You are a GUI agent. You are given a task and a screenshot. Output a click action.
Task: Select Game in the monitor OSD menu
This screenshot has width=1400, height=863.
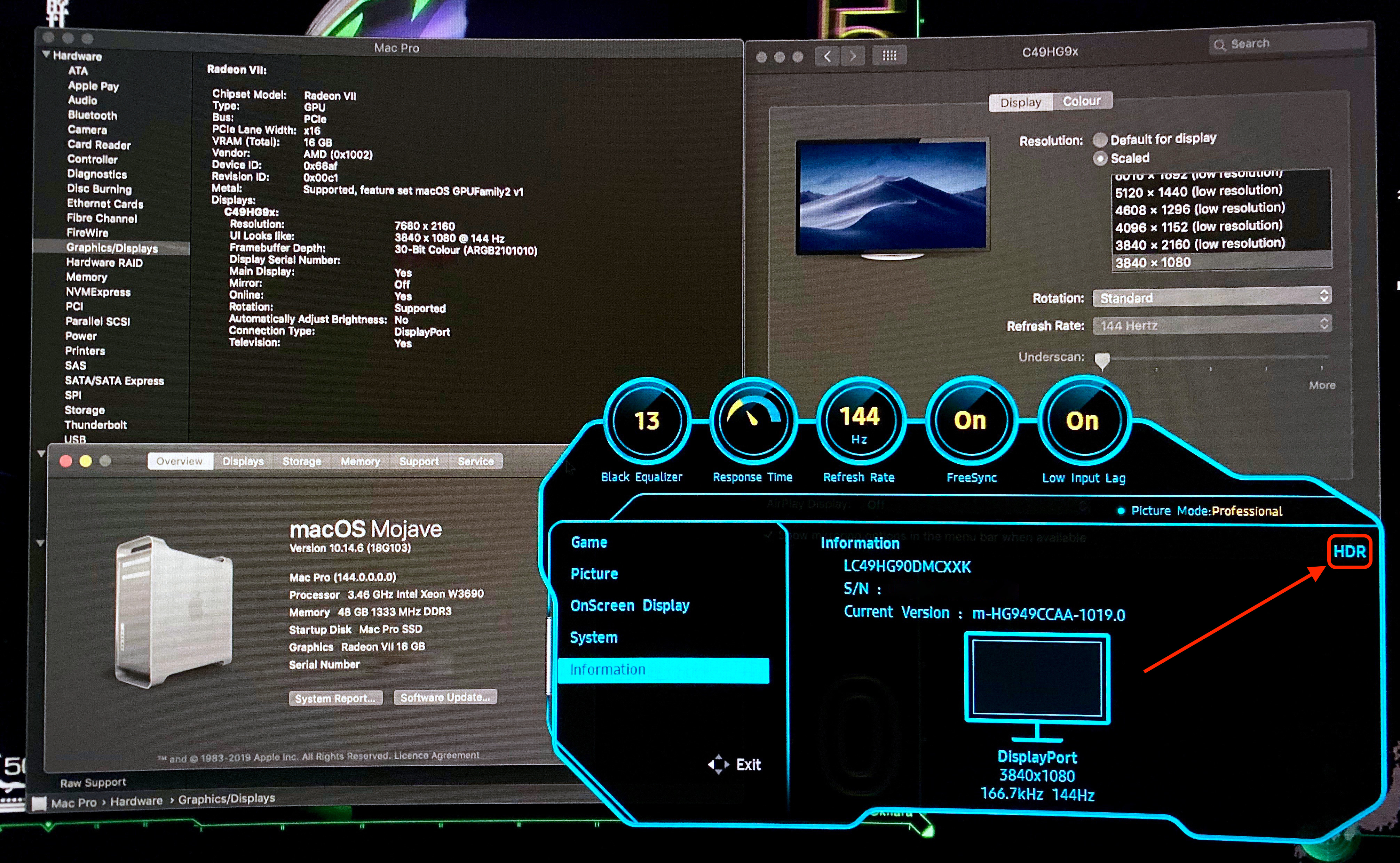[589, 542]
